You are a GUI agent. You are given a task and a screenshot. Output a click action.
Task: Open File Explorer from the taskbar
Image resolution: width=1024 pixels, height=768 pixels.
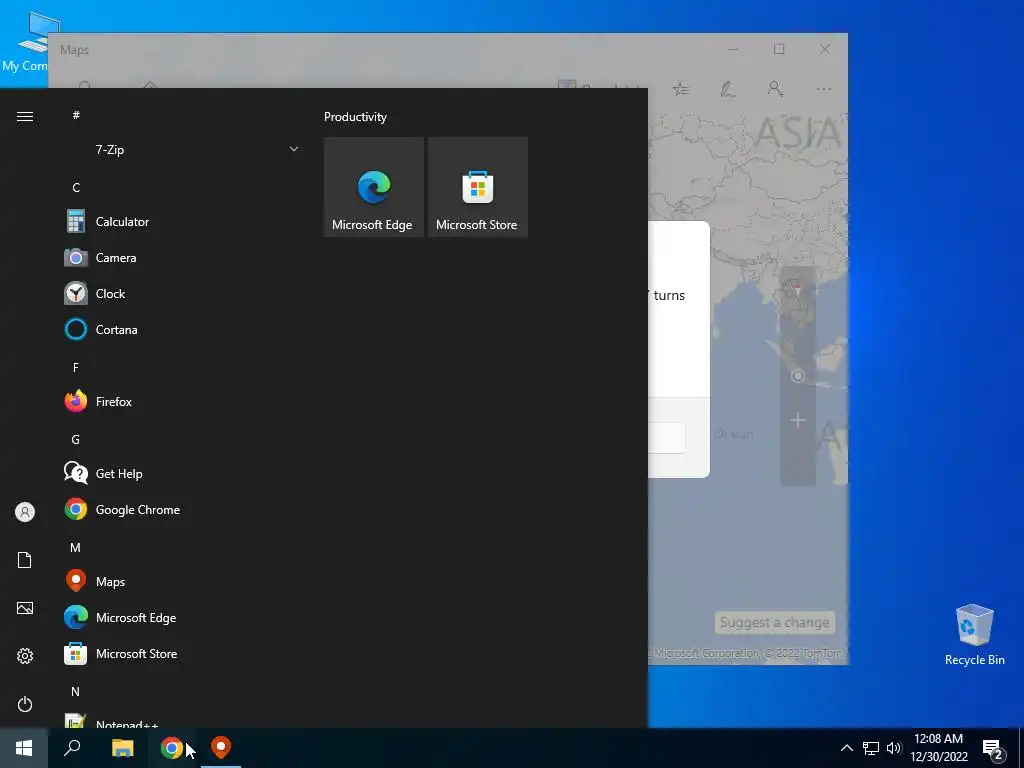[x=122, y=748]
